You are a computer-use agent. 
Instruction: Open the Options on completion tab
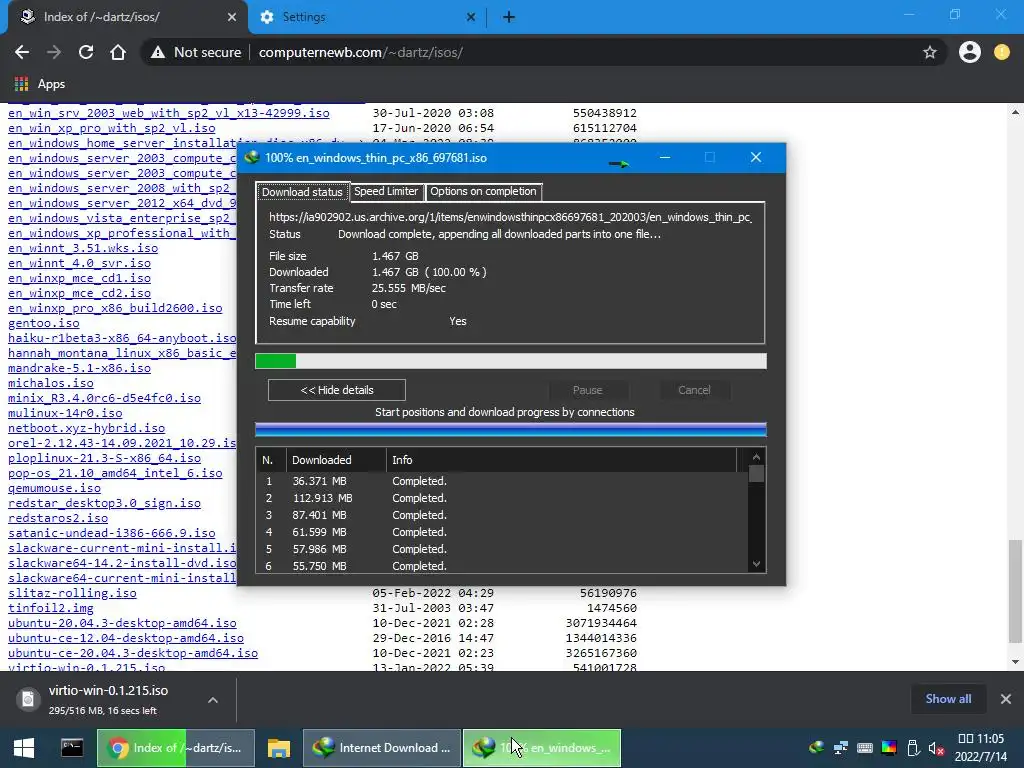tap(483, 191)
